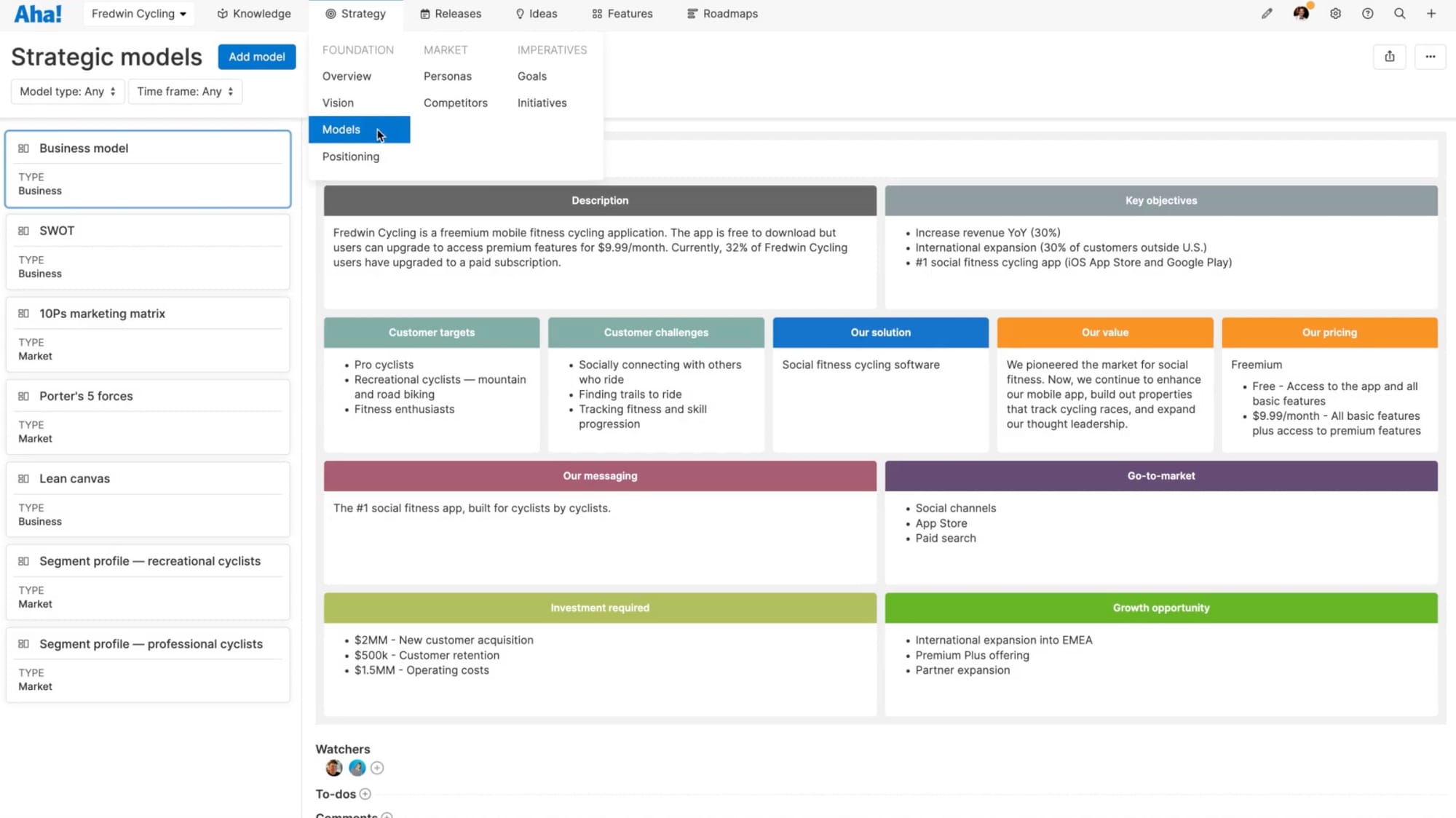Click the '$2MM - New customer acquisition' bullet
The height and width of the screenshot is (818, 1456).
[x=444, y=640]
